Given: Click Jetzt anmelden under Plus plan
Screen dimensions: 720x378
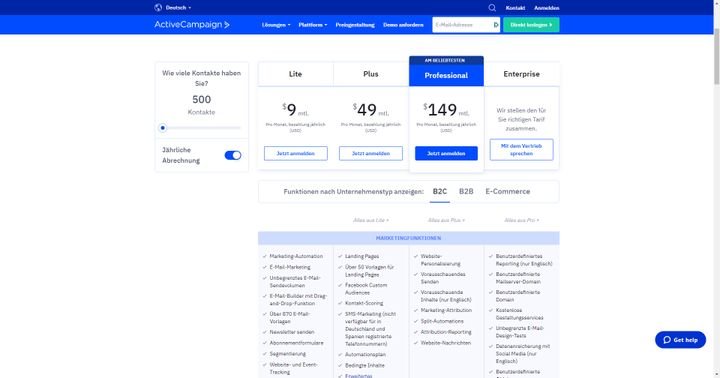Looking at the screenshot, I should point(371,153).
